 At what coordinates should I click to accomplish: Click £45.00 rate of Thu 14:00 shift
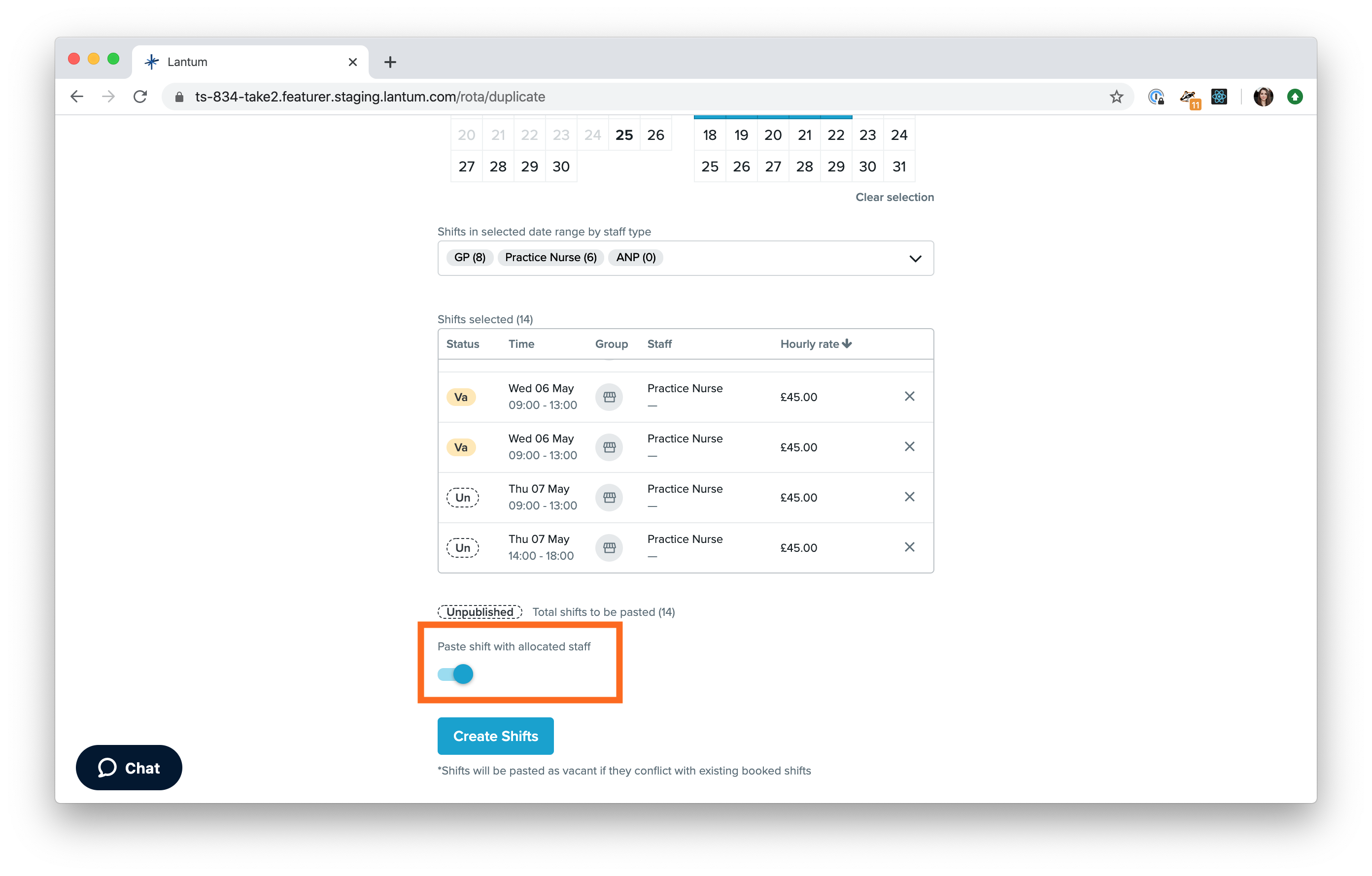[798, 547]
